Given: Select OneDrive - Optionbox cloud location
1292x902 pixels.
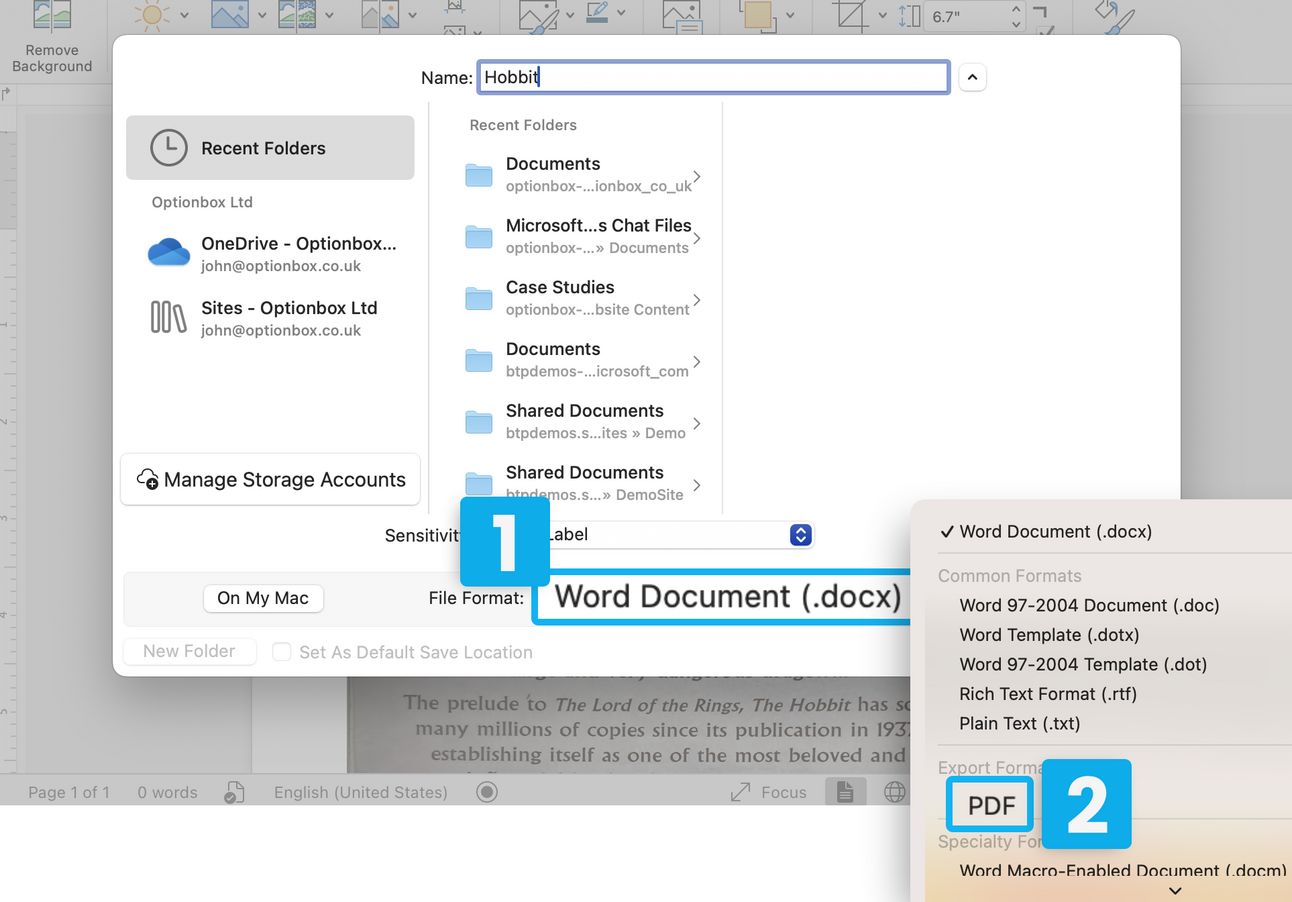Looking at the screenshot, I should (x=270, y=254).
